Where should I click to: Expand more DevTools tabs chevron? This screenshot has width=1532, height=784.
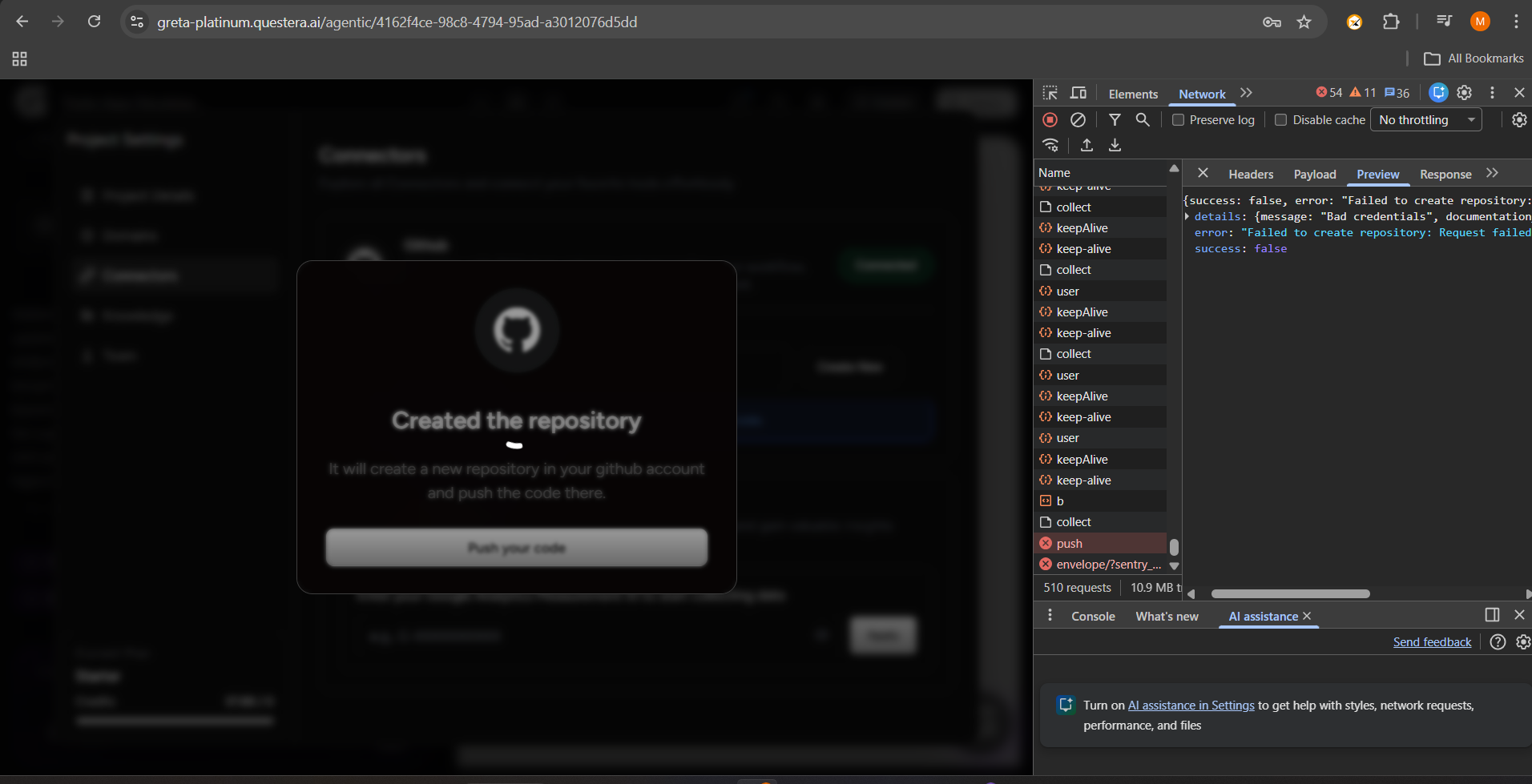1246,93
